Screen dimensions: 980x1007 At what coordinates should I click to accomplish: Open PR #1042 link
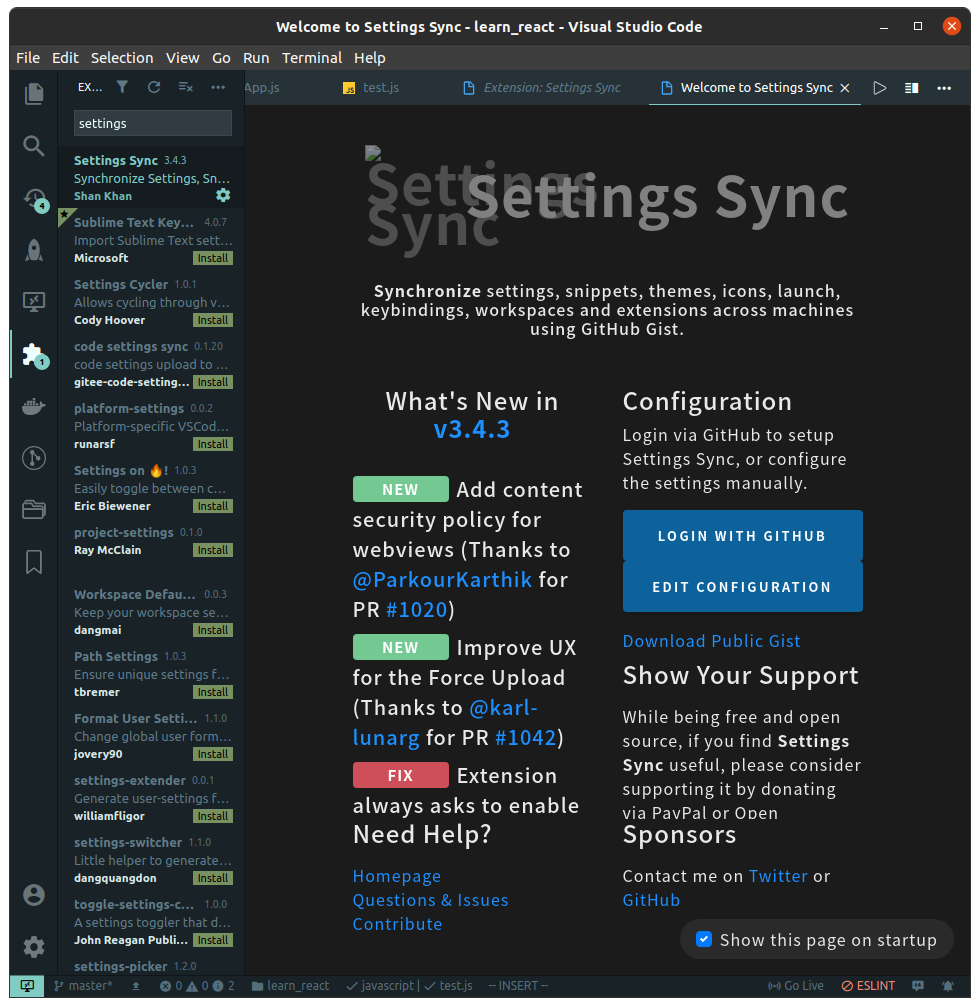526,737
